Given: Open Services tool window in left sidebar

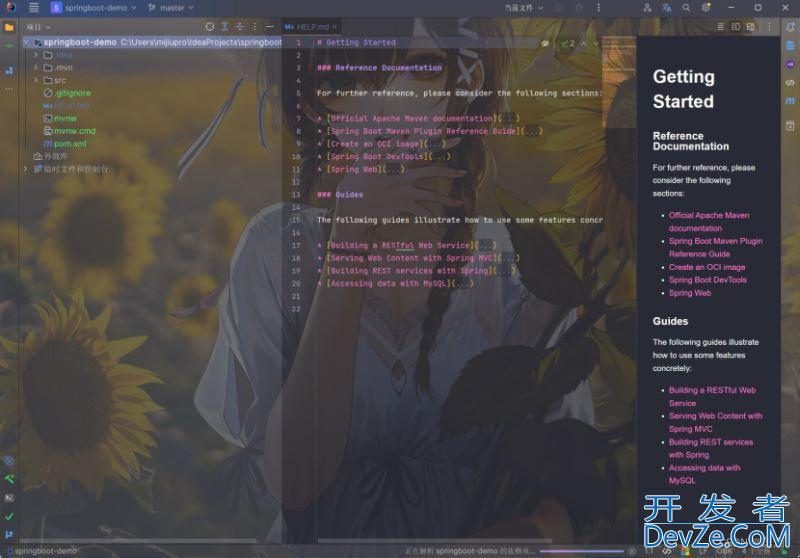Looking at the screenshot, I should tap(9, 461).
